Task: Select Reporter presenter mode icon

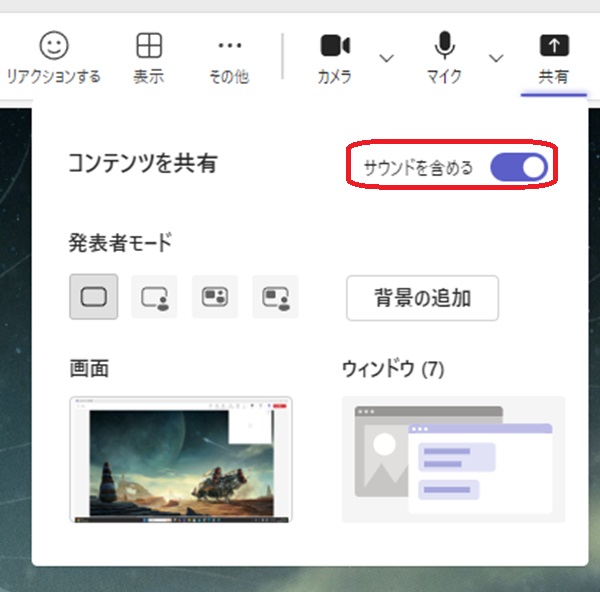Action: pos(275,297)
